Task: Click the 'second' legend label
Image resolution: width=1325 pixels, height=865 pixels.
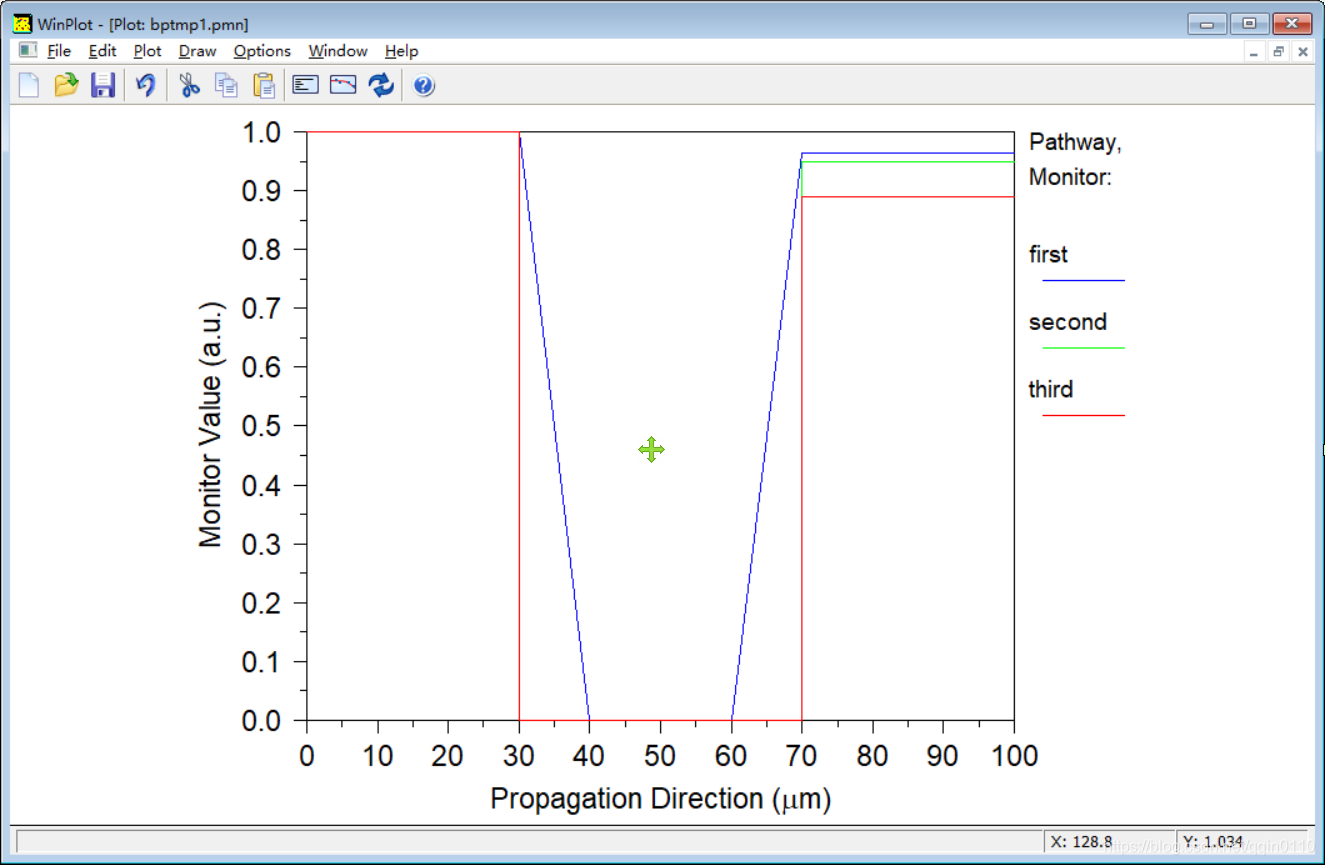Action: click(1067, 322)
